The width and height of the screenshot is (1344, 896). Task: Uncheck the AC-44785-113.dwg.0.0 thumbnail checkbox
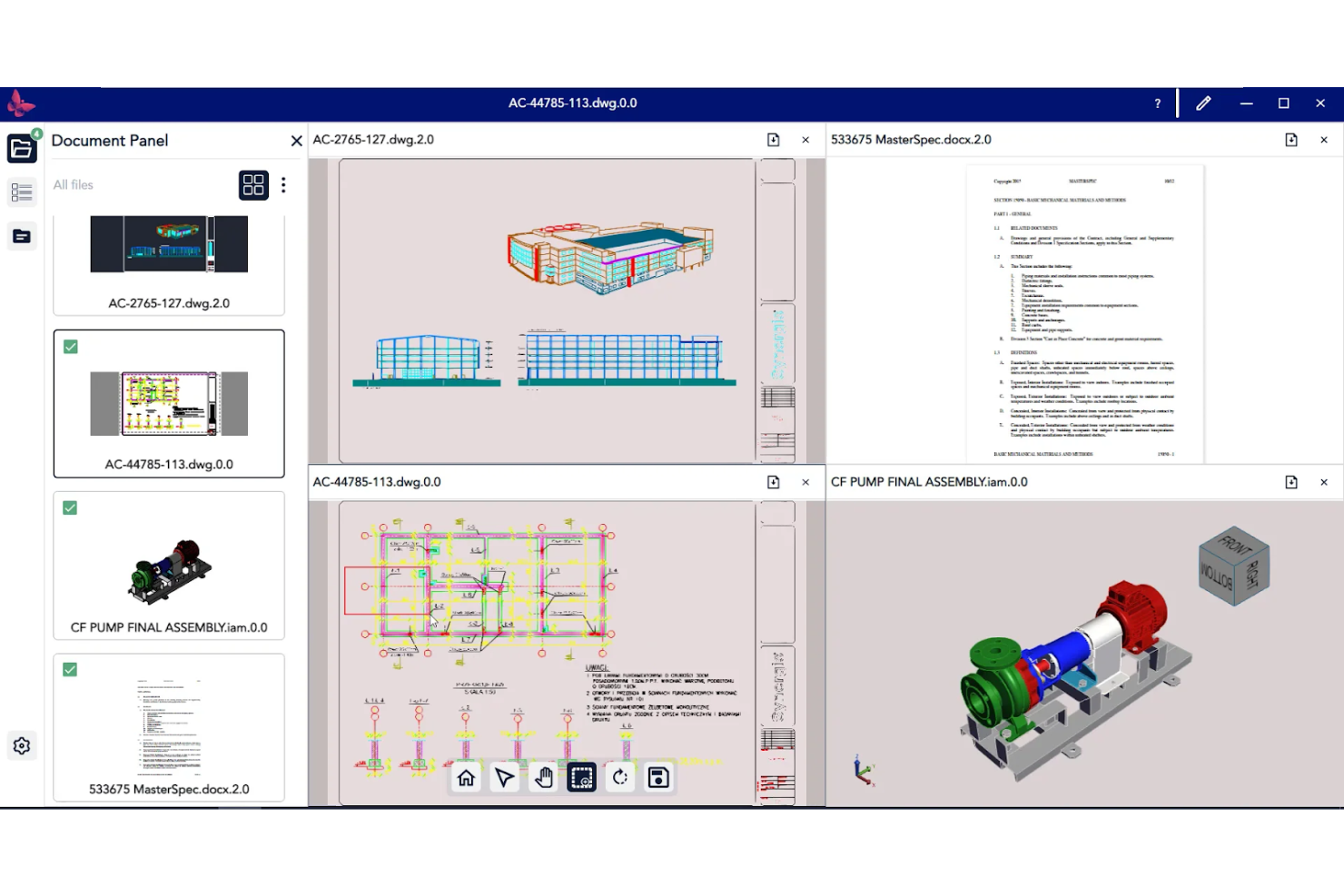click(70, 347)
